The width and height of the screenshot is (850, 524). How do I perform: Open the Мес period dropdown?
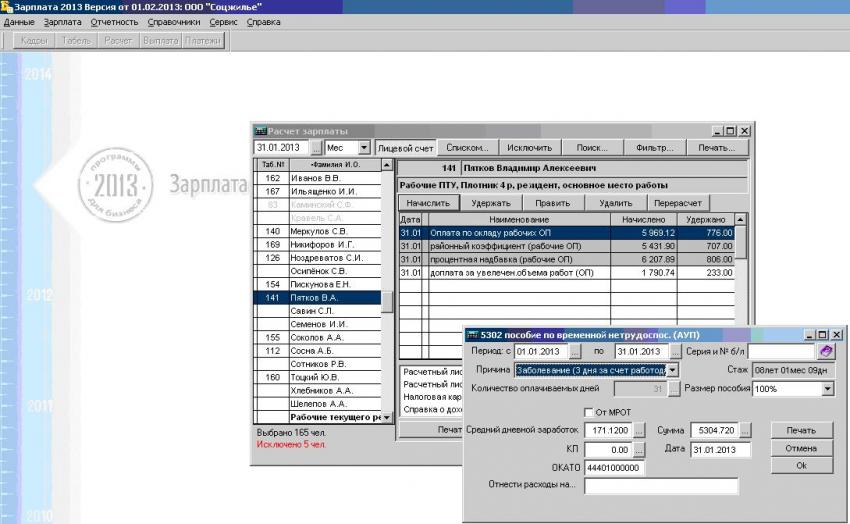click(x=364, y=147)
